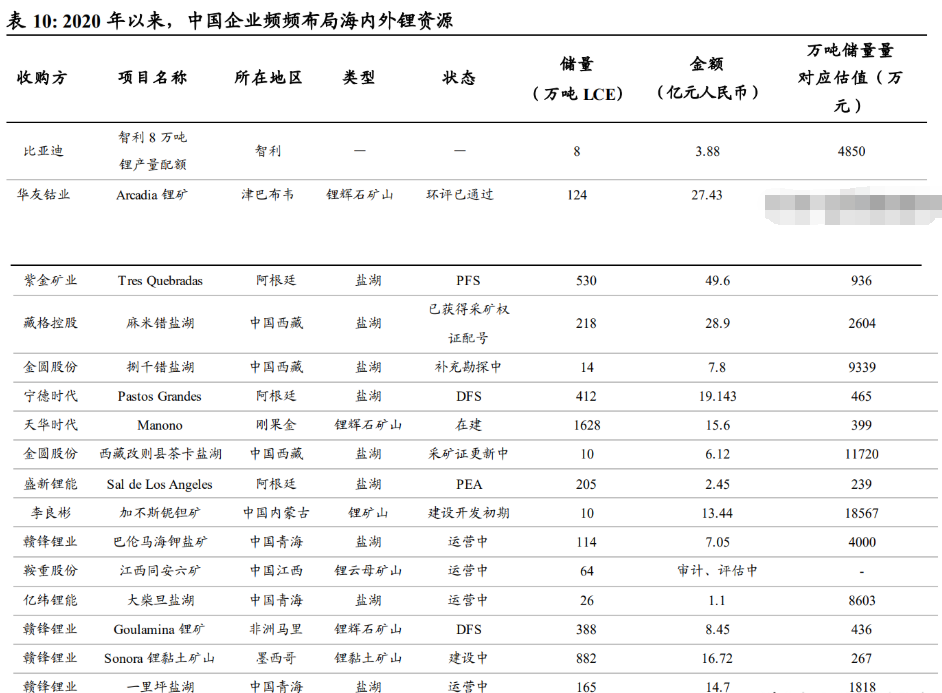Click '已获得采矿权' status text
This screenshot has height=693, width=942.
click(469, 309)
